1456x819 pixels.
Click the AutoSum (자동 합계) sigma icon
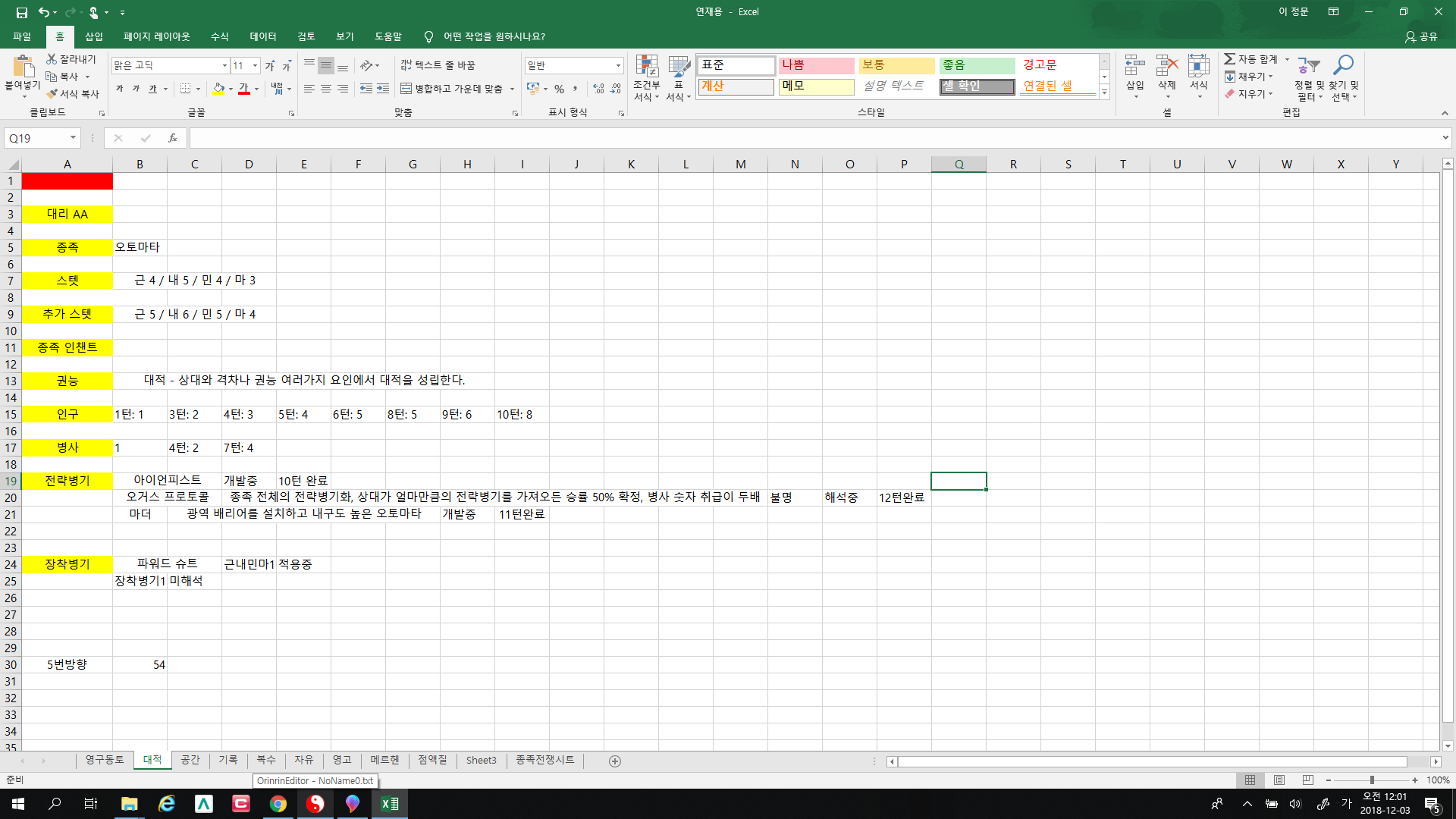[x=1229, y=59]
